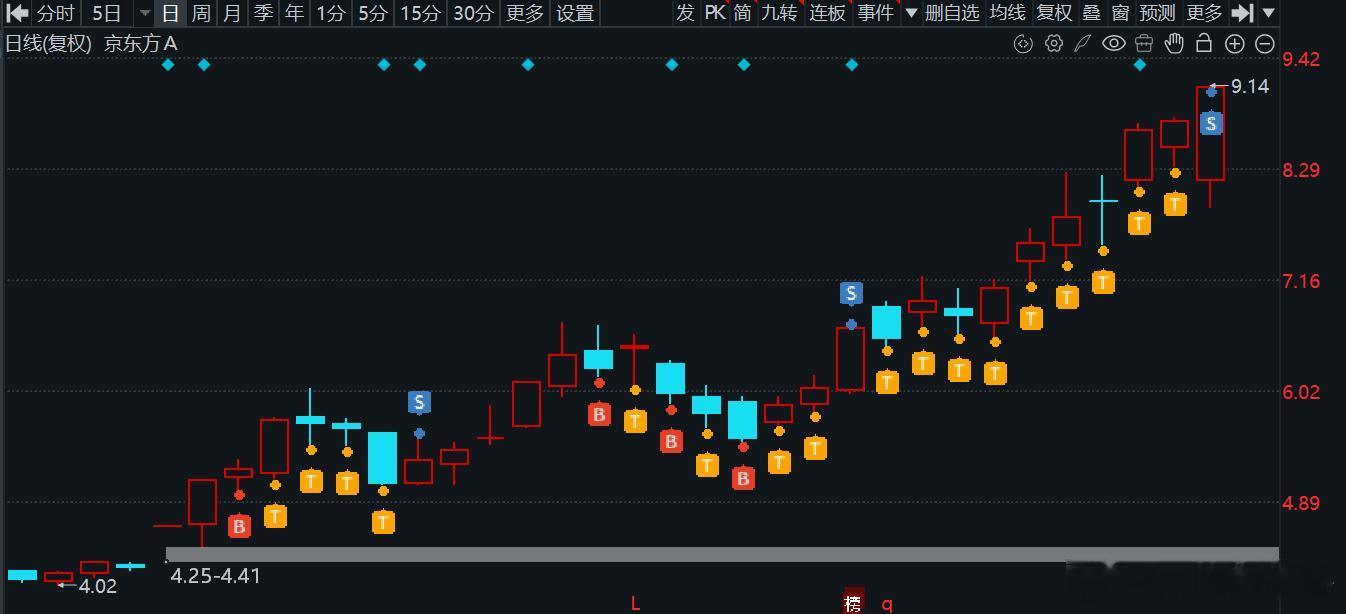Viewport: 1346px width, 614px height.
Task: Switch to 分时 intraday view
Action: [x=56, y=13]
